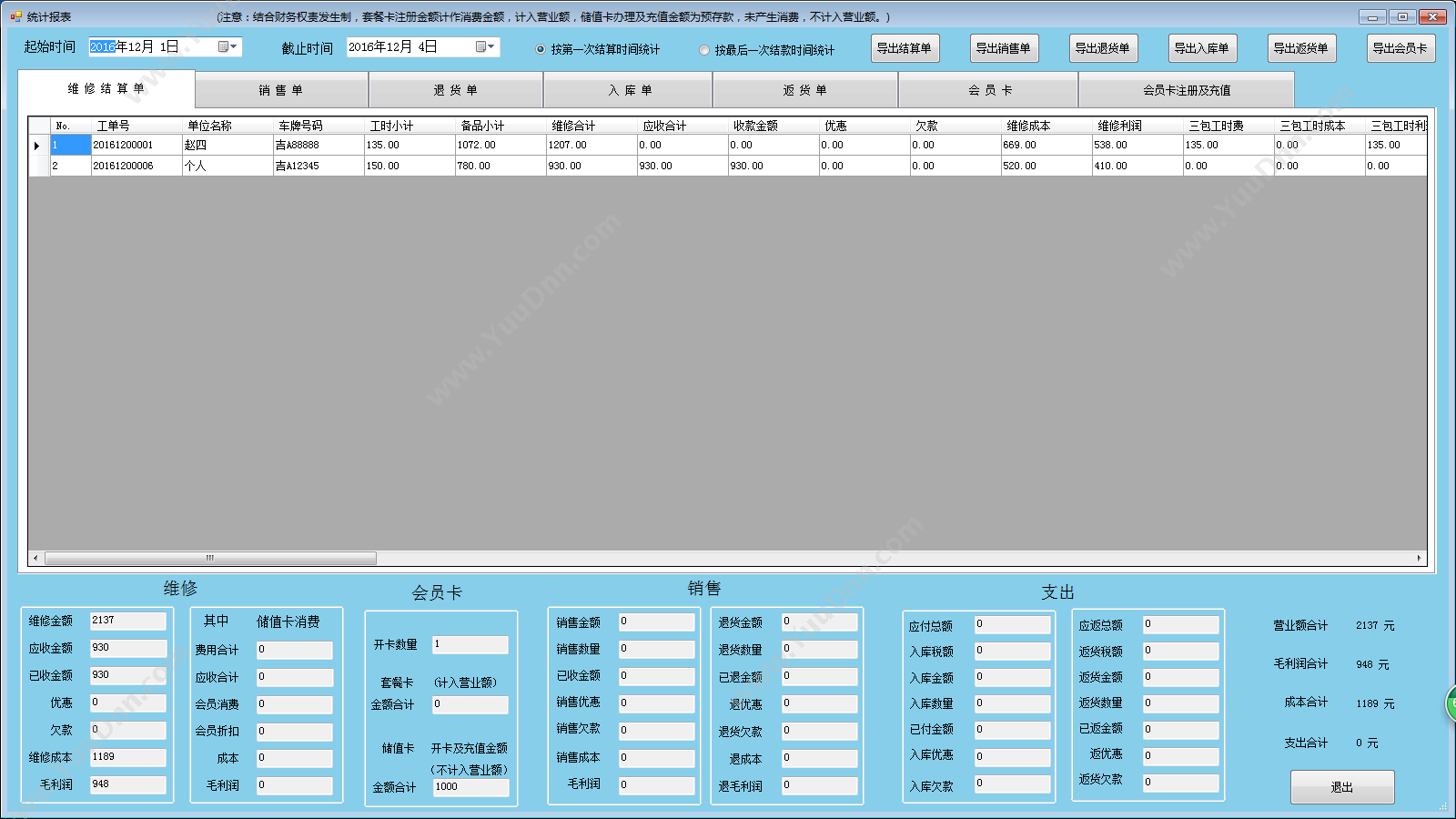Click 导出会员卡 button
The image size is (1456, 819).
(x=1400, y=48)
